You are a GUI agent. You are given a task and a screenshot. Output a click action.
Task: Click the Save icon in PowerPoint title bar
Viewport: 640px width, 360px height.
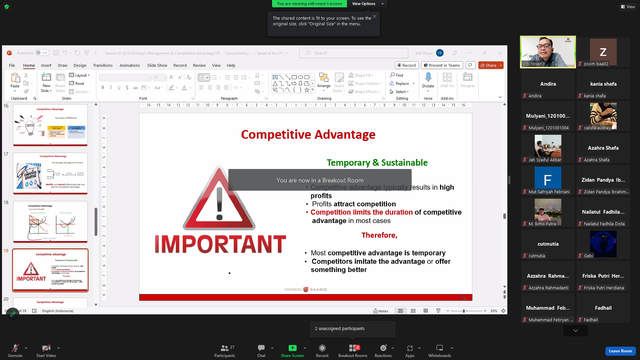[56, 53]
